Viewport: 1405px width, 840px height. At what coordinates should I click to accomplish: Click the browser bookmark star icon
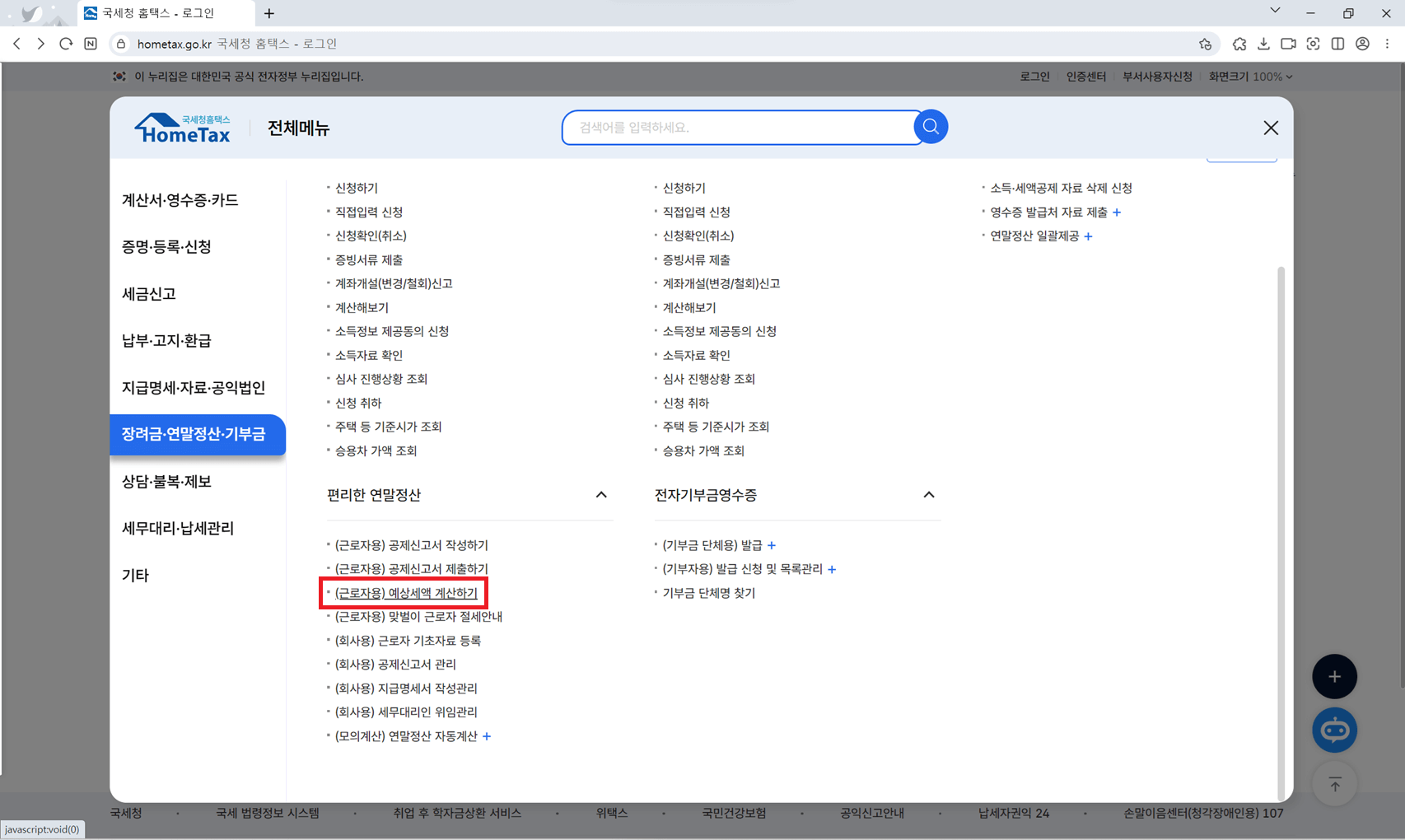(x=1206, y=44)
